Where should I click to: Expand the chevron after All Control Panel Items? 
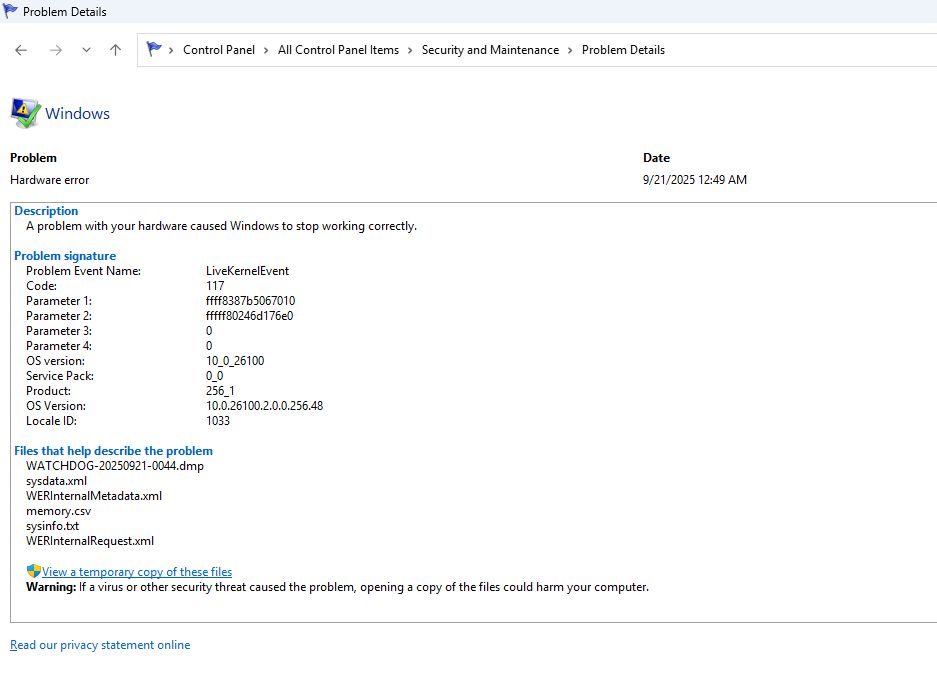pyautogui.click(x=410, y=50)
